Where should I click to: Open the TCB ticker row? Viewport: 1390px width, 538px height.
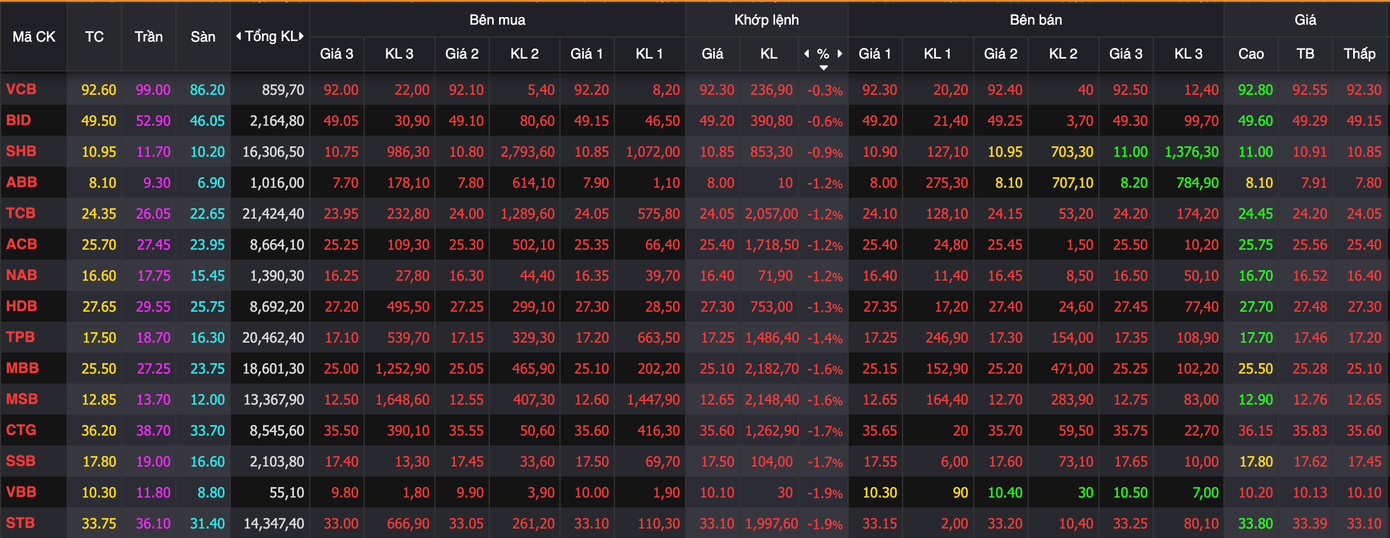[x=22, y=214]
